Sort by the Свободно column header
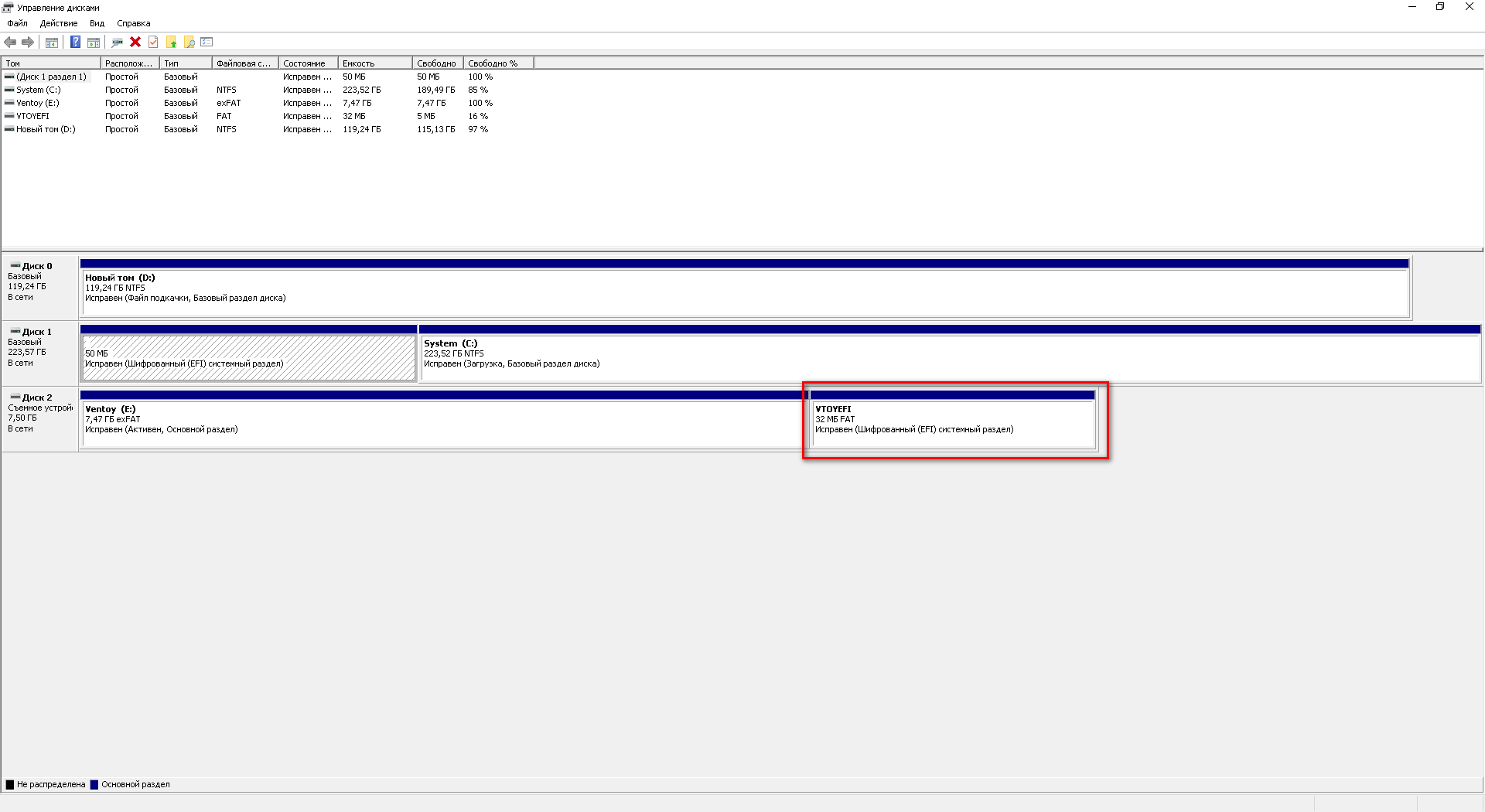Screen dimensions: 1485x812 tap(438, 63)
